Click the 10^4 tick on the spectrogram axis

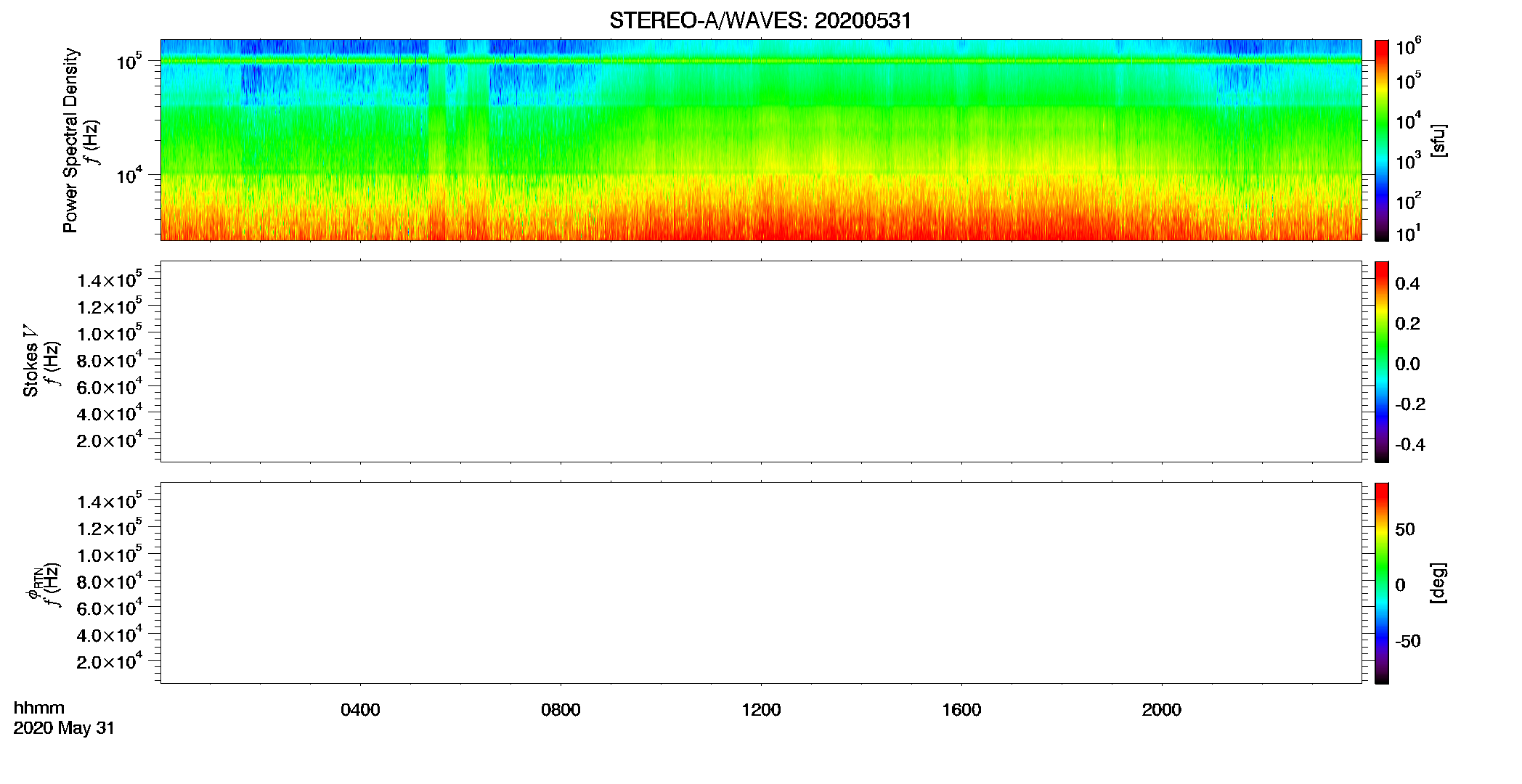click(129, 174)
